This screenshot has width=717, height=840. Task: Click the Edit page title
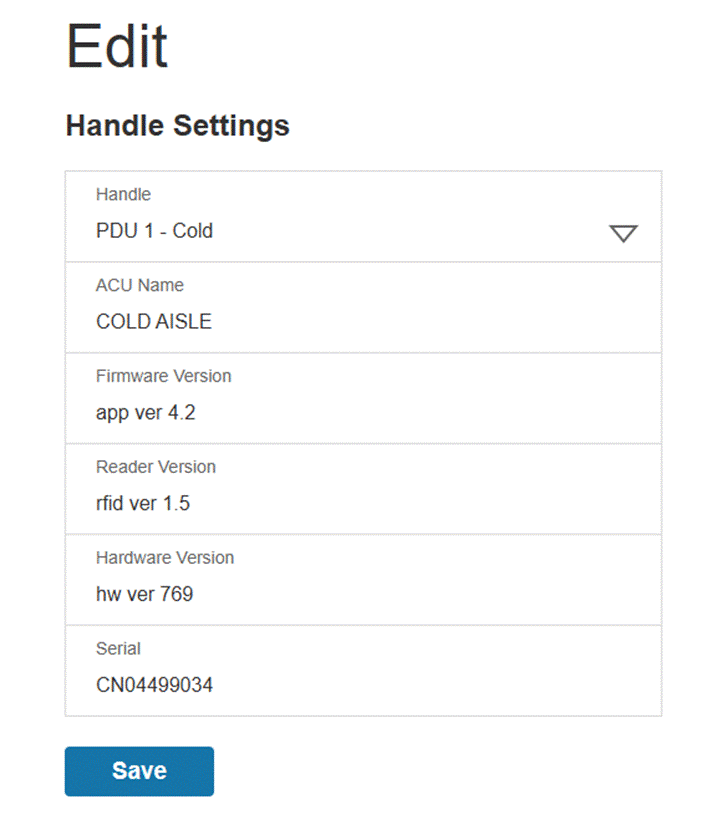point(116,46)
